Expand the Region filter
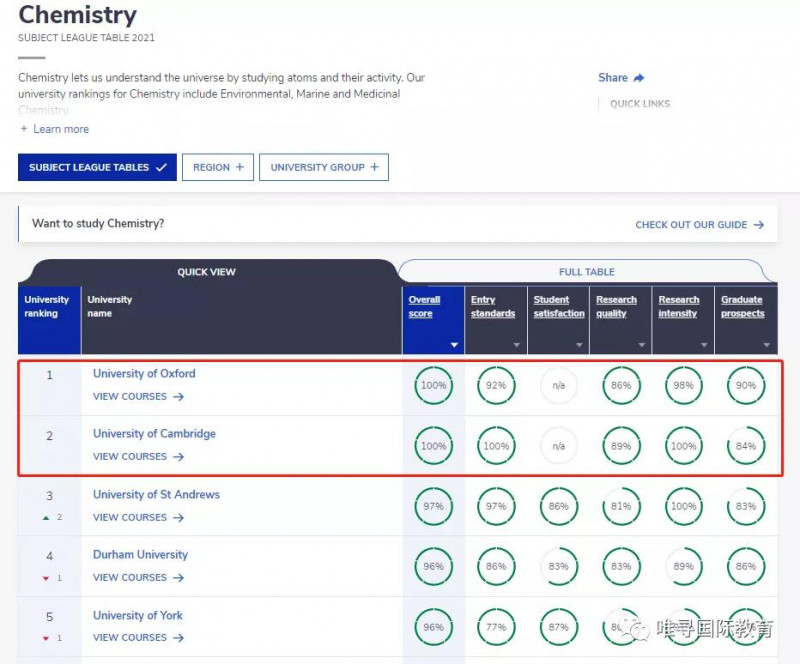The height and width of the screenshot is (664, 800). coord(218,167)
